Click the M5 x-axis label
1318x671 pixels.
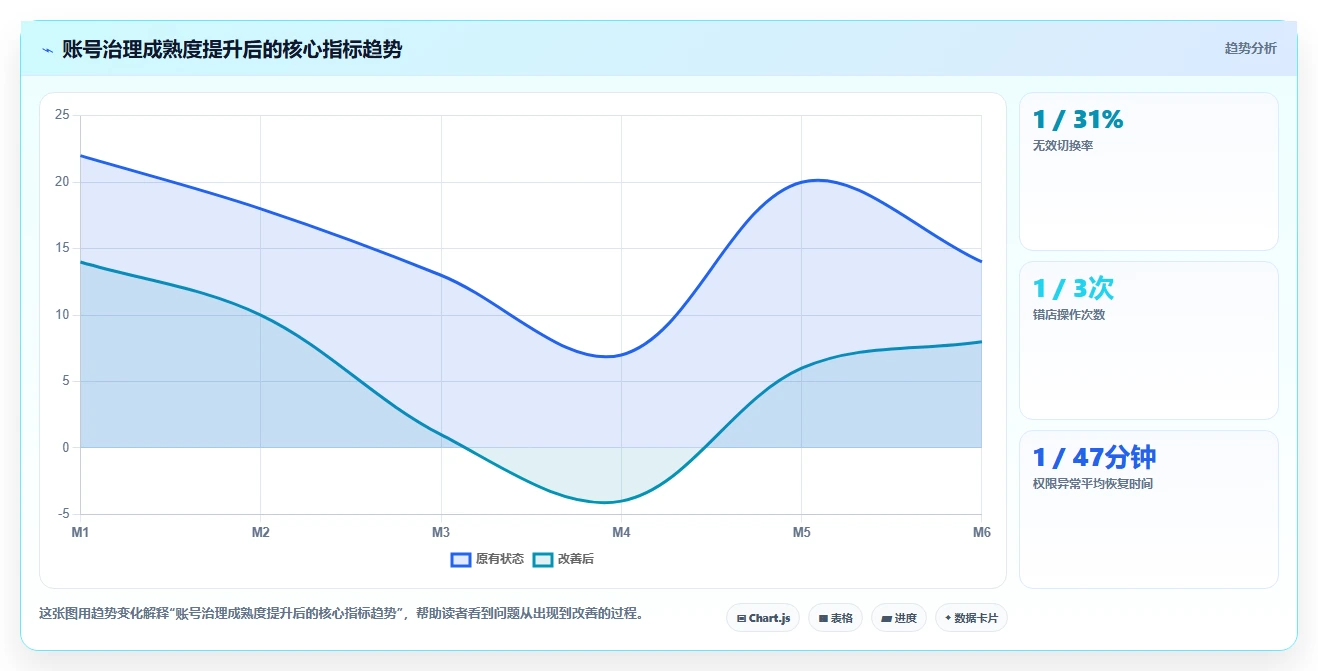point(801,533)
